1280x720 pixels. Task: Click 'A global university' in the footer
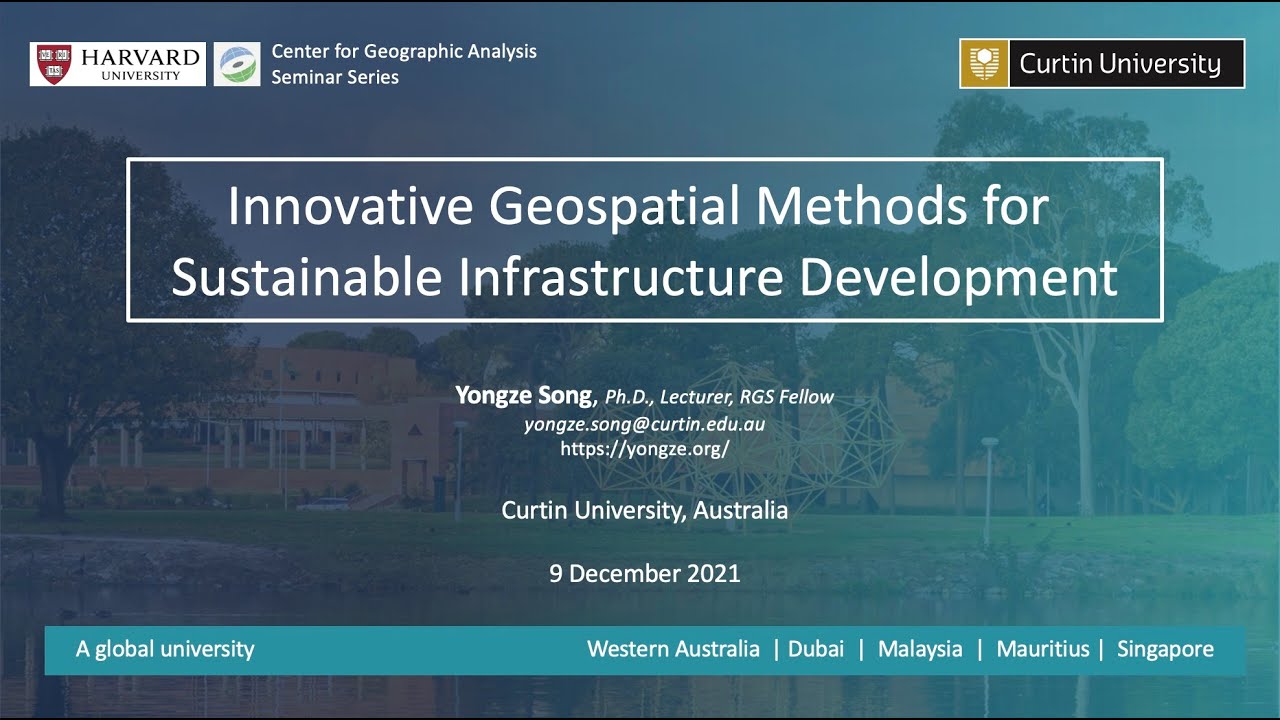pos(165,649)
